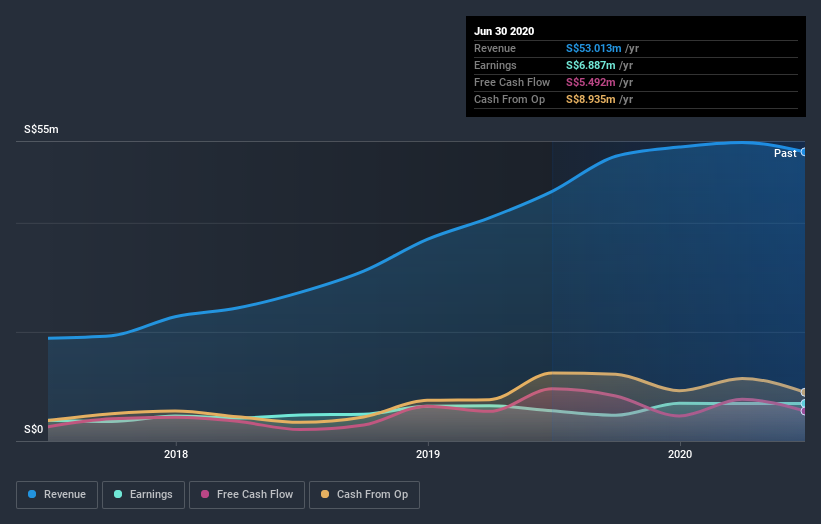Click the S$6.887m earnings value

tap(591, 65)
